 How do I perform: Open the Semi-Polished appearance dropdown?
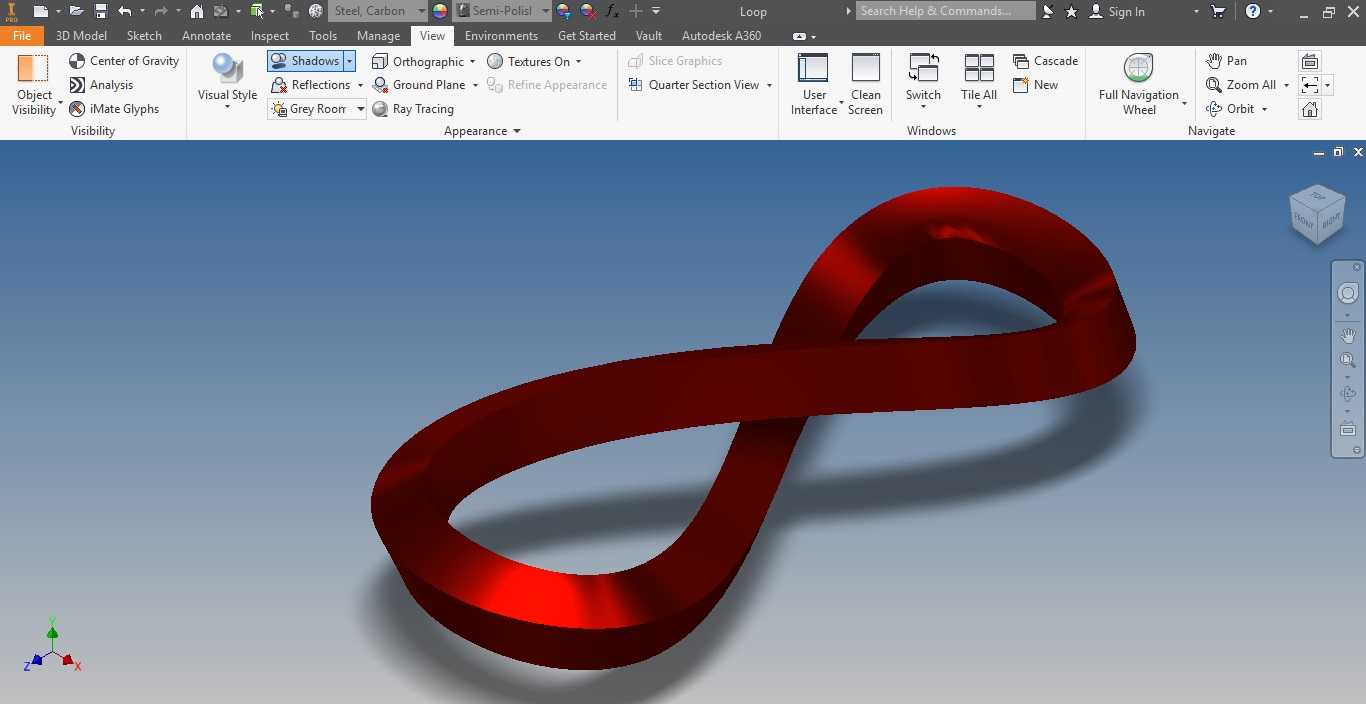(545, 11)
